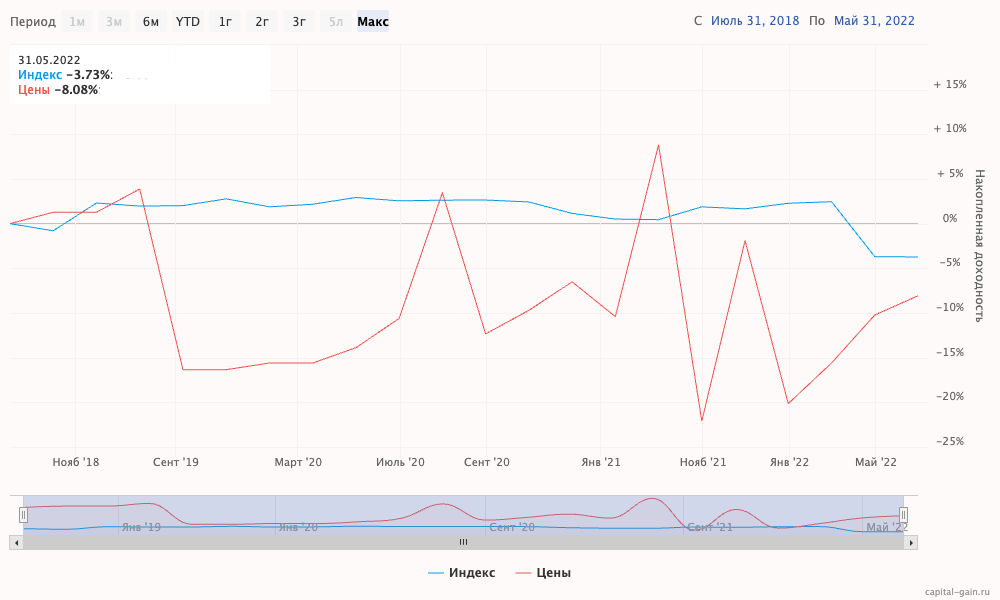Pick the 3г range button
The height and width of the screenshot is (600, 1000).
[299, 22]
